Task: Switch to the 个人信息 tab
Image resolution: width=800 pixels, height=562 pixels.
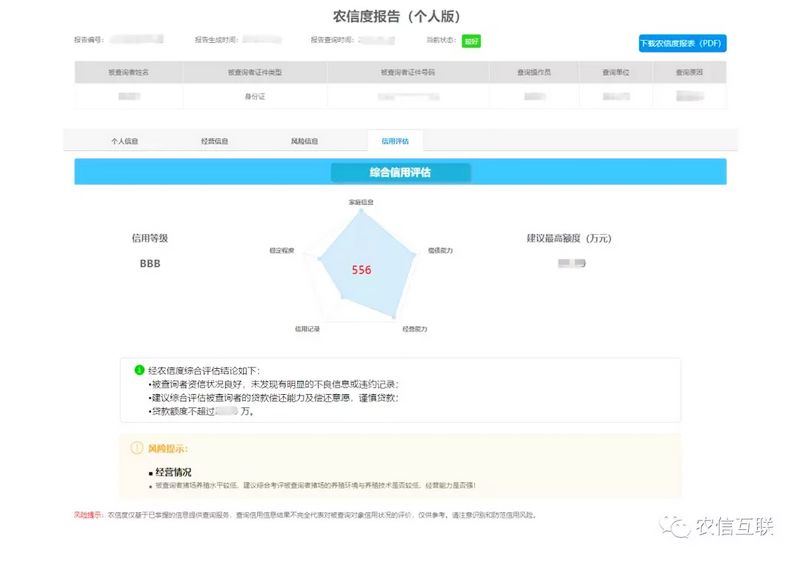Action: point(124,141)
